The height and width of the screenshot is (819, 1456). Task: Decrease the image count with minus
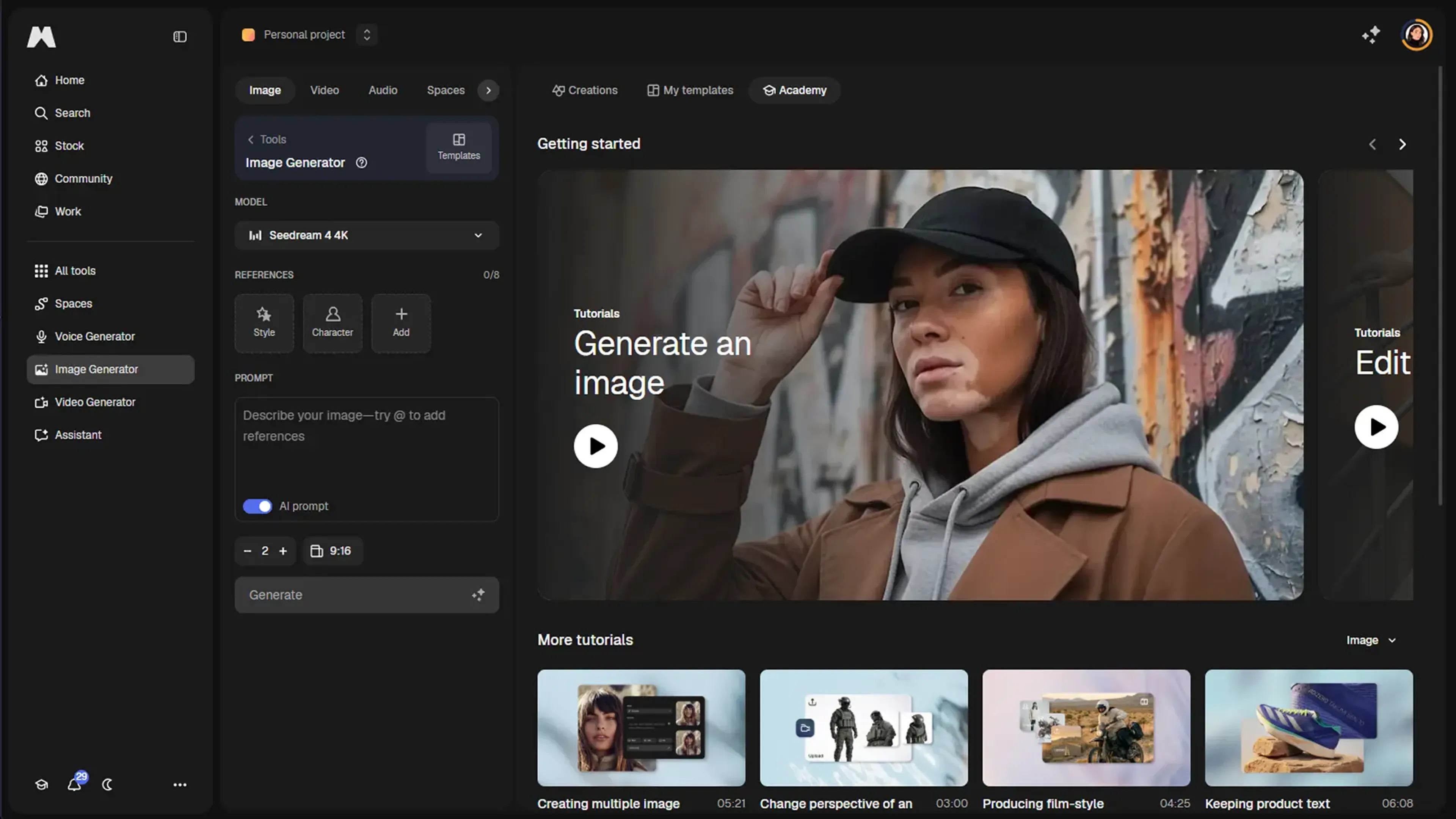(x=247, y=551)
